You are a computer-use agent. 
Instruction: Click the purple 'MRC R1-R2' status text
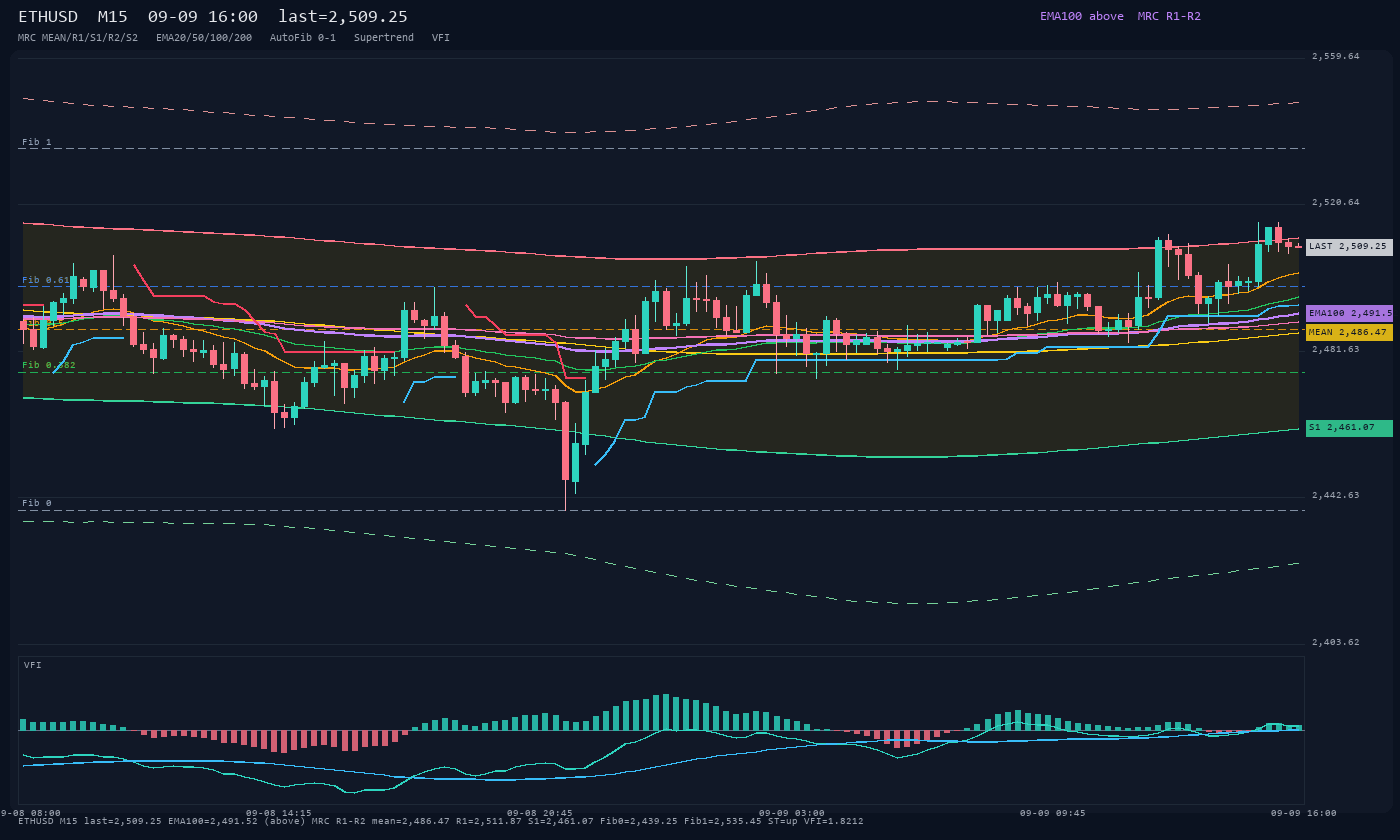1169,16
